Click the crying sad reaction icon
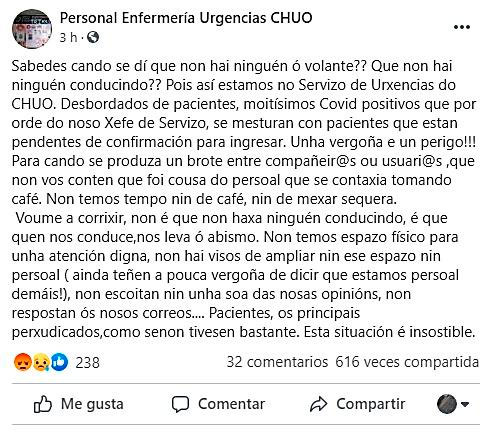The image size is (485, 436). 41,362
